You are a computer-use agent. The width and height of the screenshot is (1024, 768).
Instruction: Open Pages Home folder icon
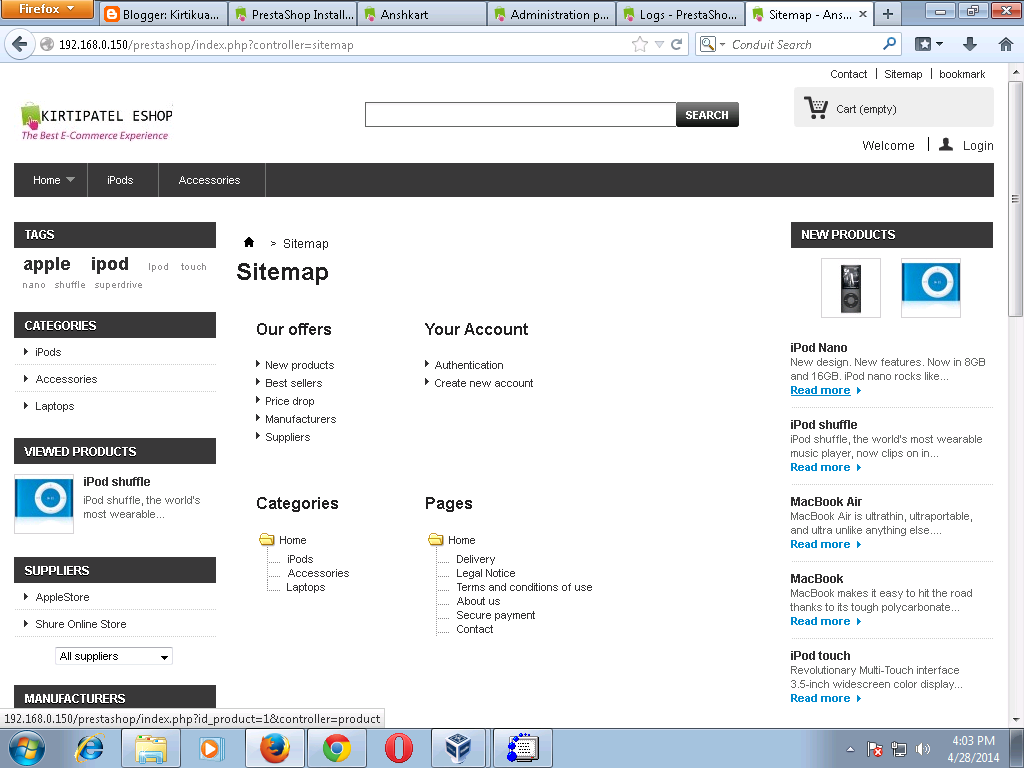[x=436, y=539]
